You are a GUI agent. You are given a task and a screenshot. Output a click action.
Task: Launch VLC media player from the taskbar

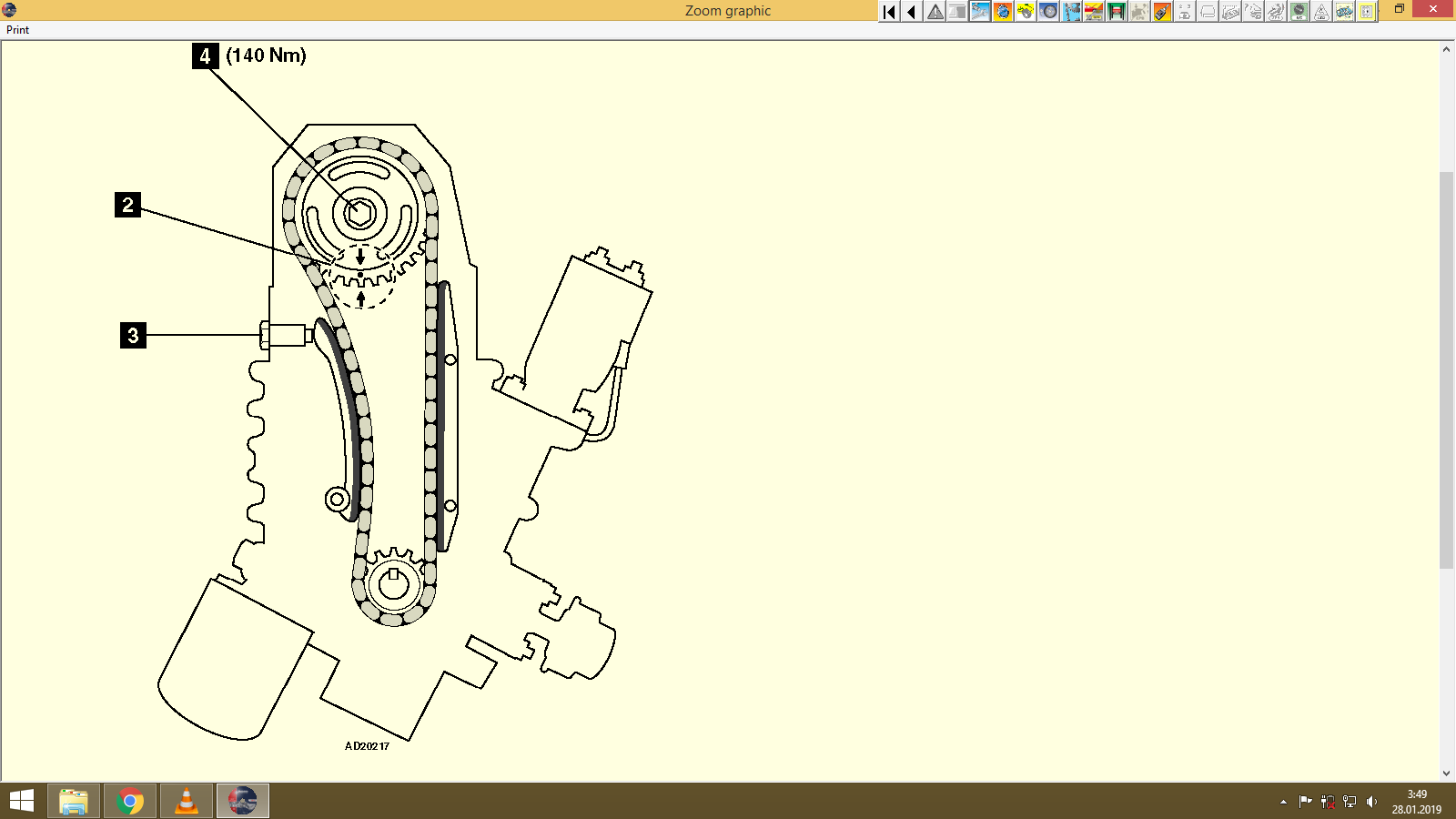pos(186,802)
